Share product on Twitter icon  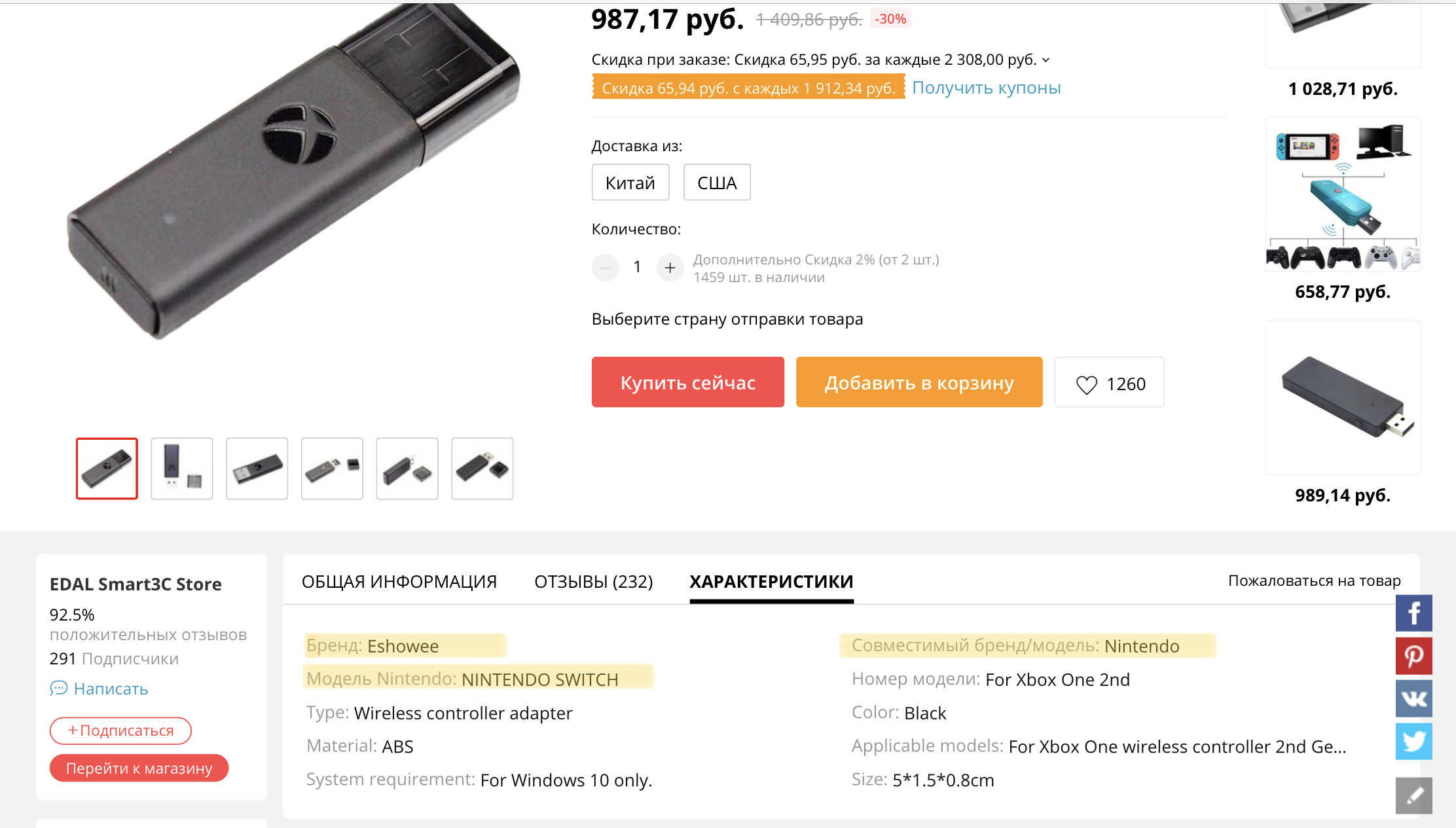(1413, 741)
